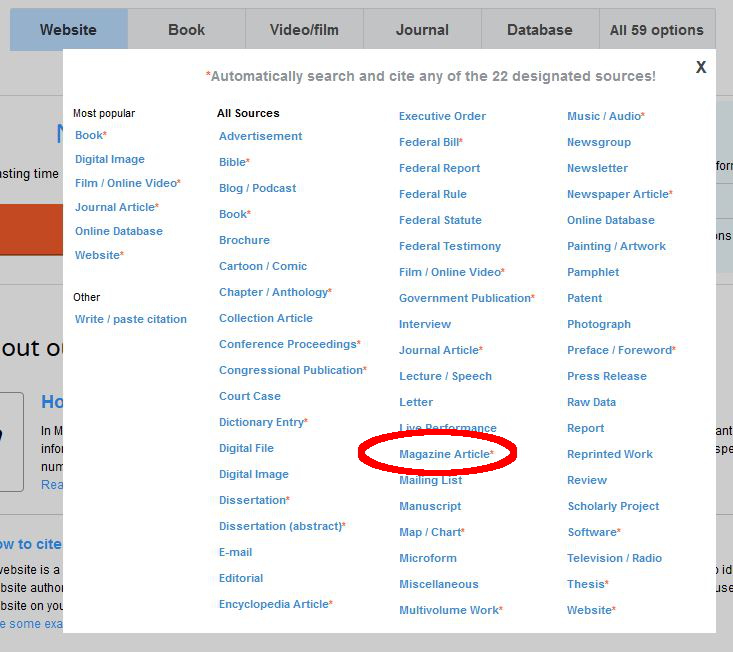Close the source list popup with X
The width and height of the screenshot is (733, 652).
coord(701,67)
